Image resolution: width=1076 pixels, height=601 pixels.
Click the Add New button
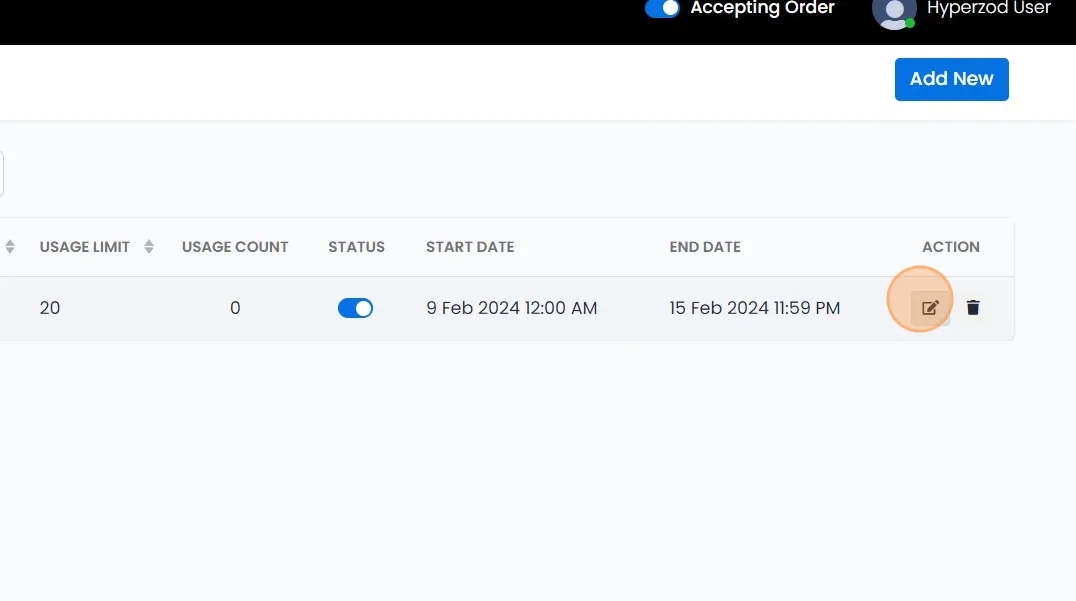[x=951, y=79]
